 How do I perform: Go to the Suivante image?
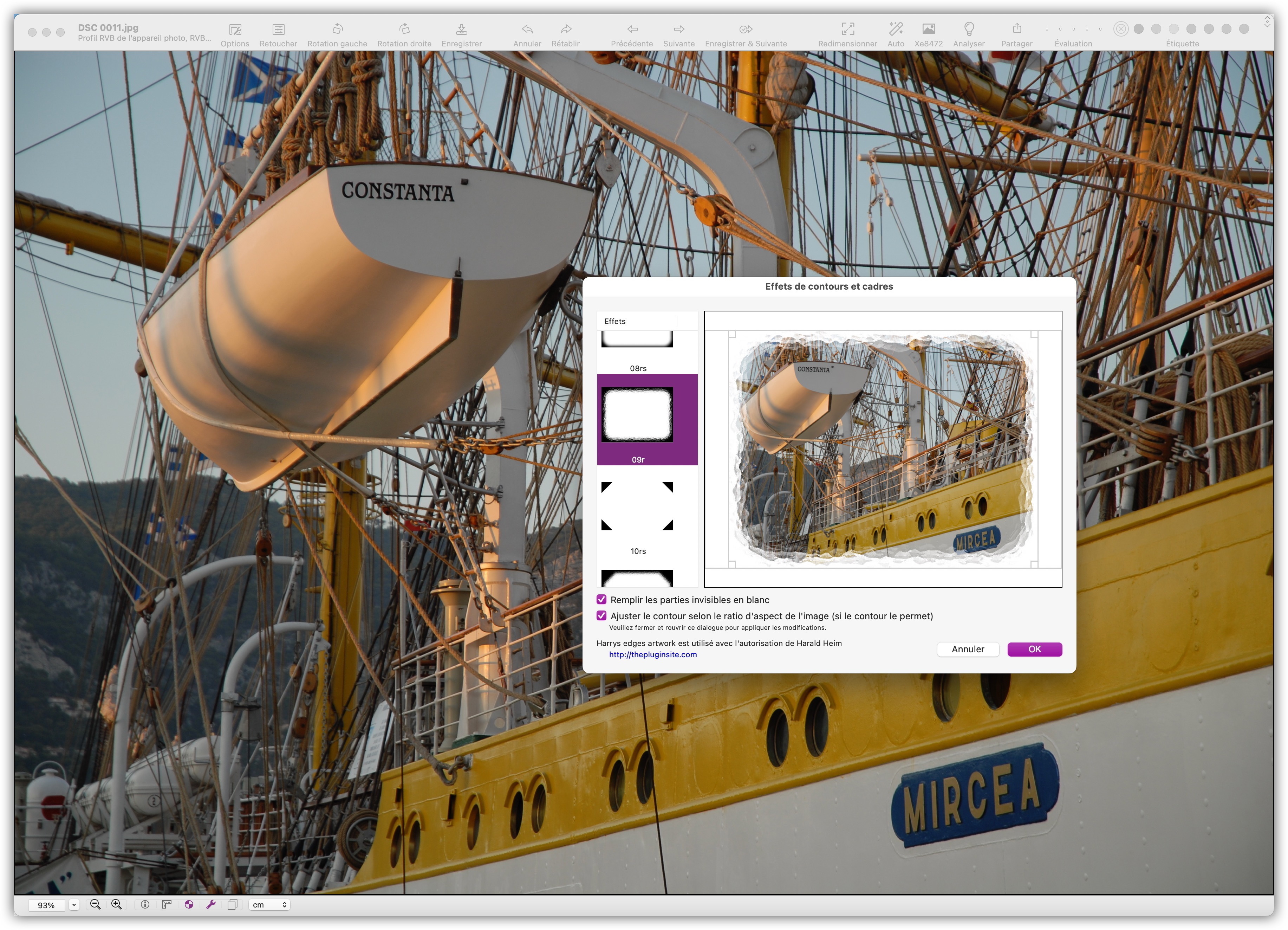pos(679,35)
